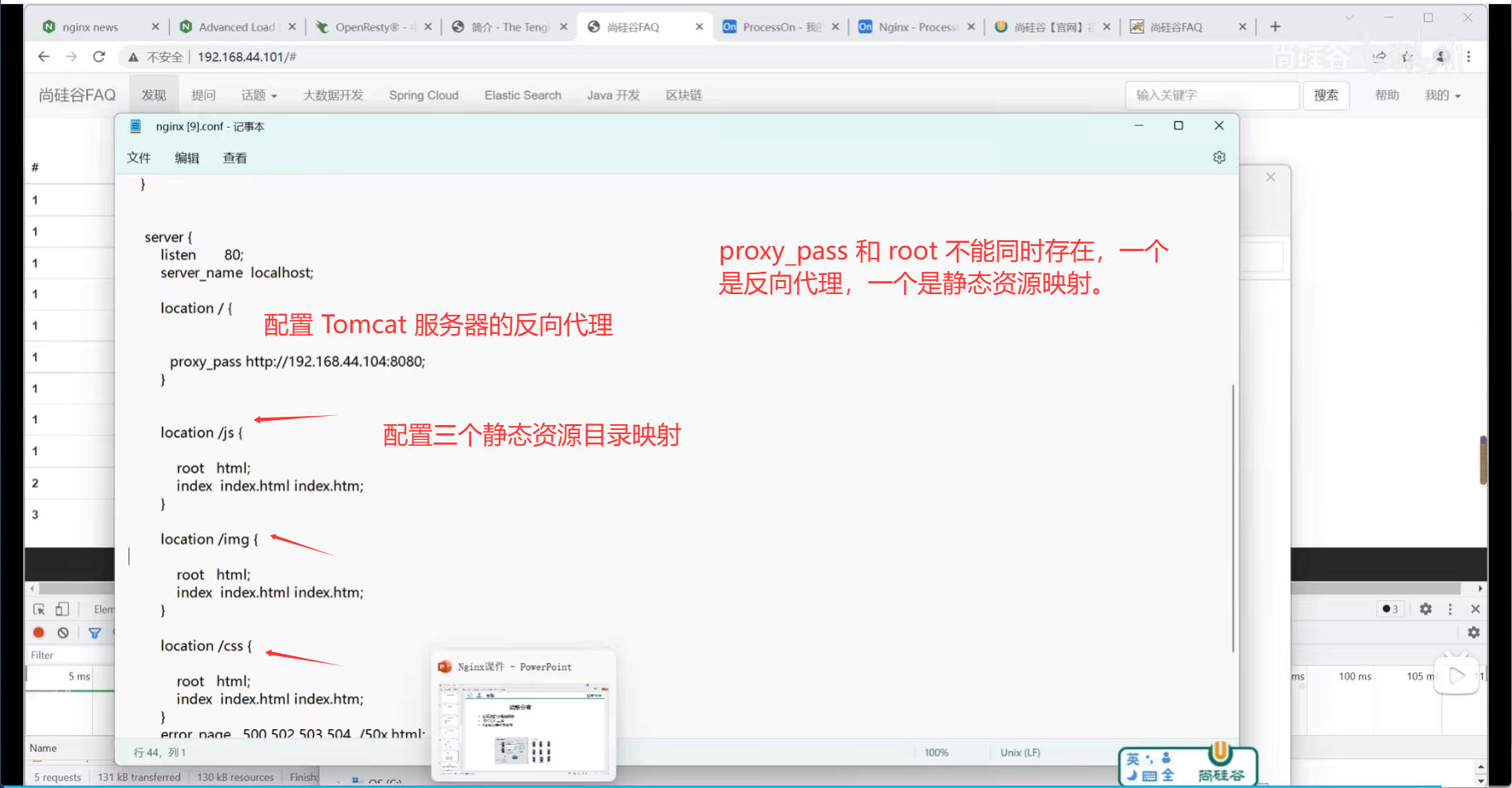This screenshot has width=1512, height=788.
Task: Click the browser page vertical scrollbar thumb
Action: [x=1483, y=460]
